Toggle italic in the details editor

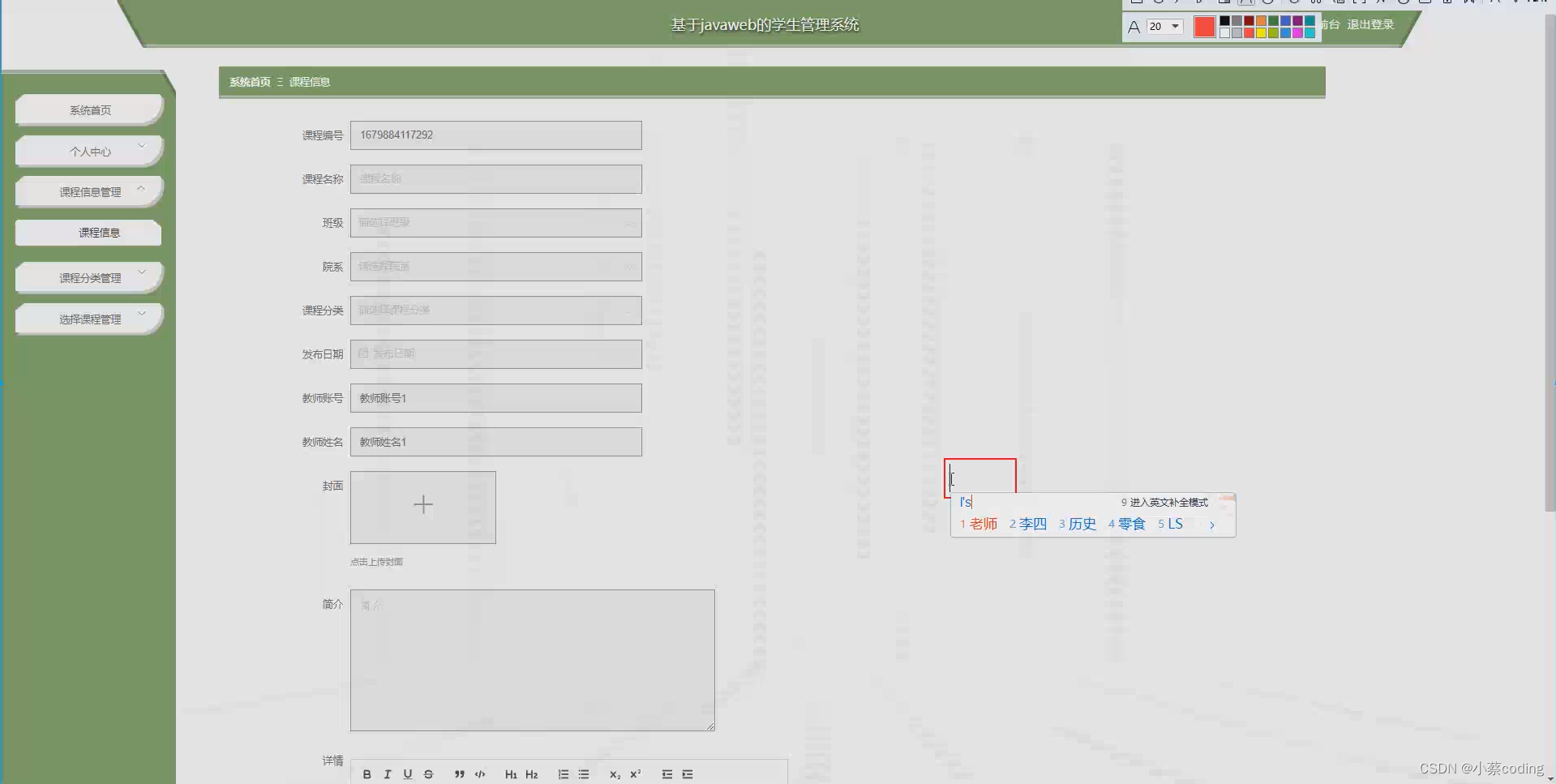pos(388,774)
